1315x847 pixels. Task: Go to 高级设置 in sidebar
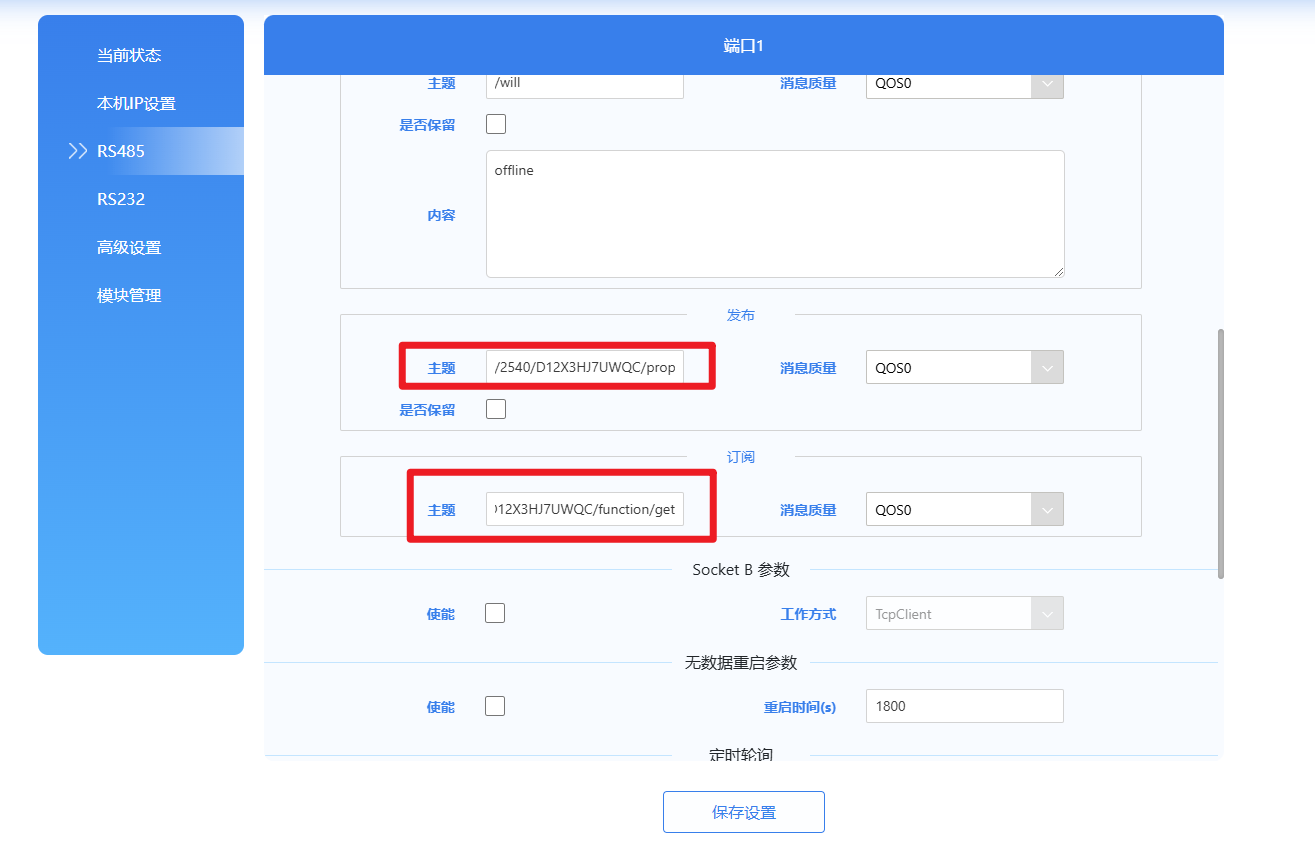point(128,247)
